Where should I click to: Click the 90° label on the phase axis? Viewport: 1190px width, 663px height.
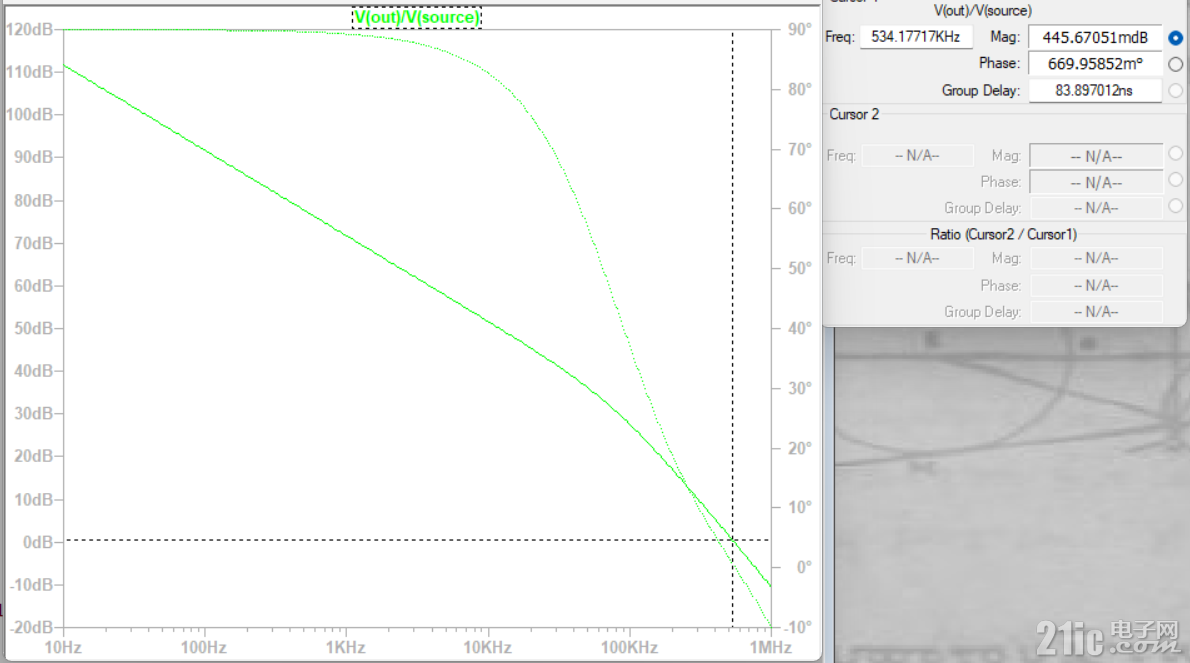click(x=799, y=30)
